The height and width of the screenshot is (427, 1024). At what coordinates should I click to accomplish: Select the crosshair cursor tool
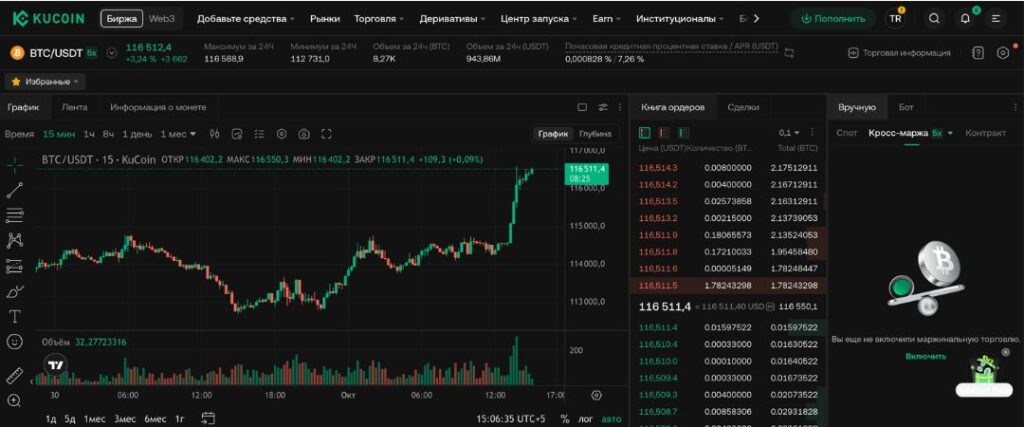[15, 164]
